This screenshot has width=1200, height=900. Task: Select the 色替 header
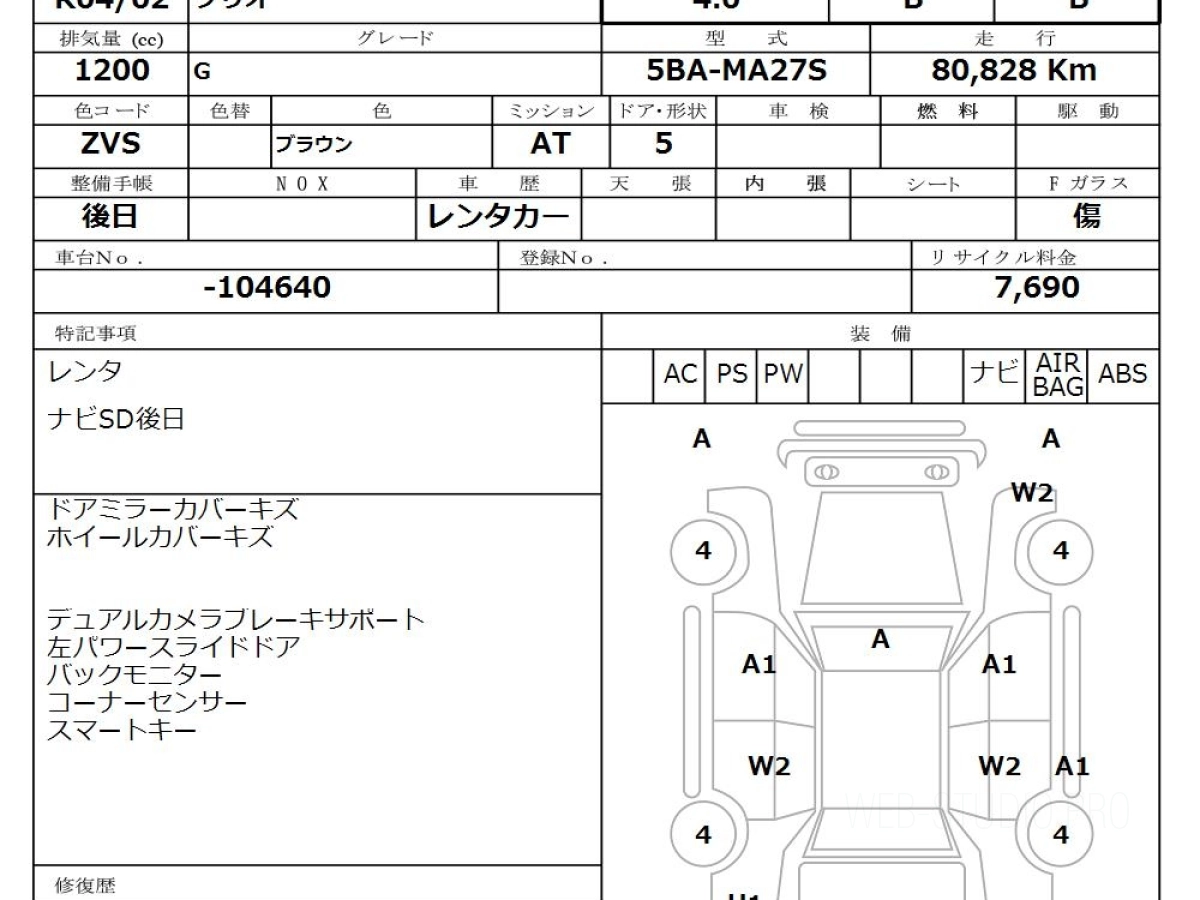click(229, 111)
